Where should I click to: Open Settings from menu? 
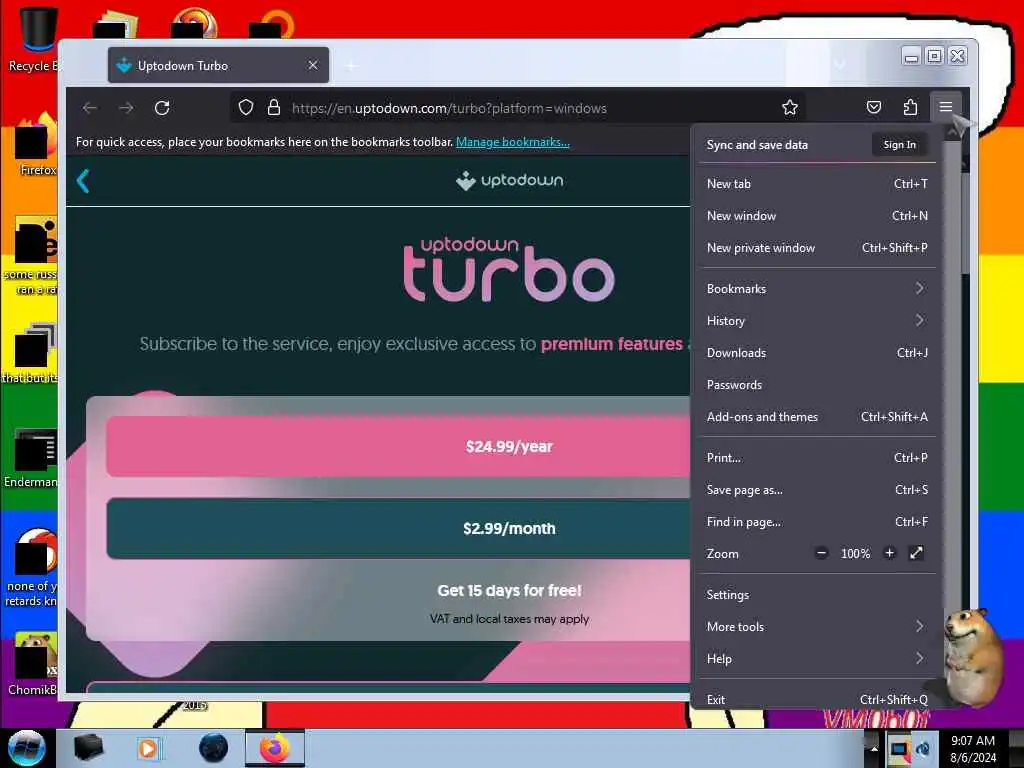click(x=817, y=595)
